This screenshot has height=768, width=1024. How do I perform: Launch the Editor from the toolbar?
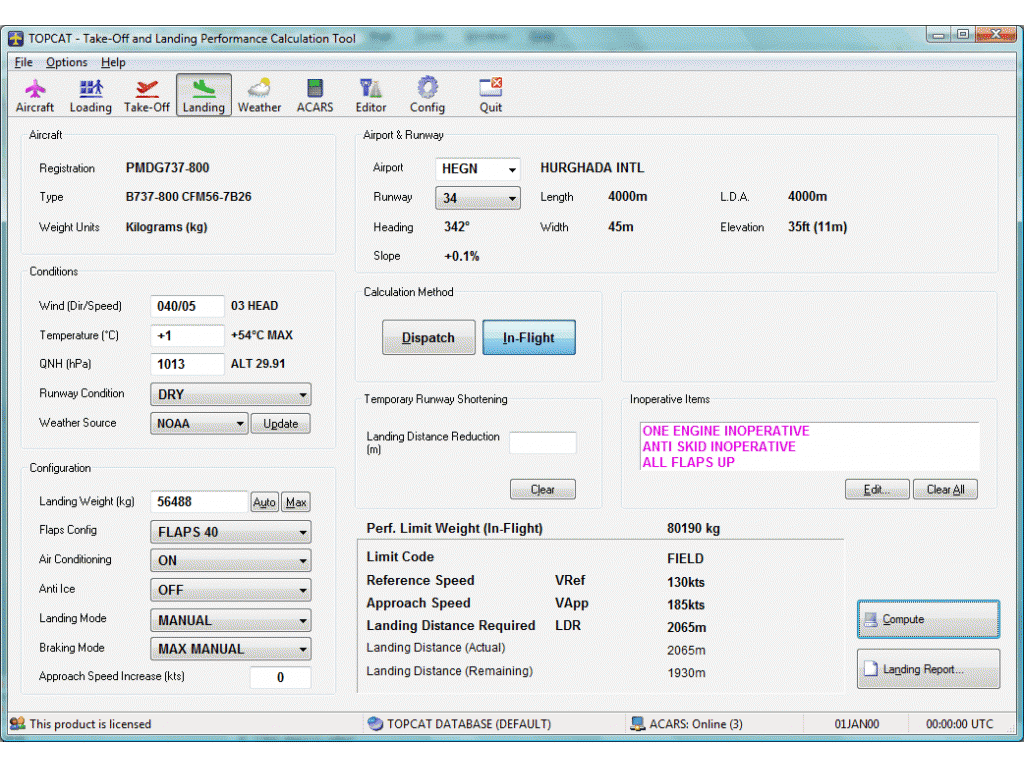(x=371, y=95)
